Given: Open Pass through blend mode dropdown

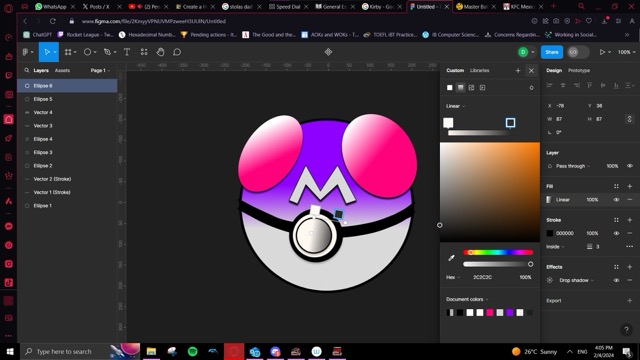Looking at the screenshot, I should [573, 166].
